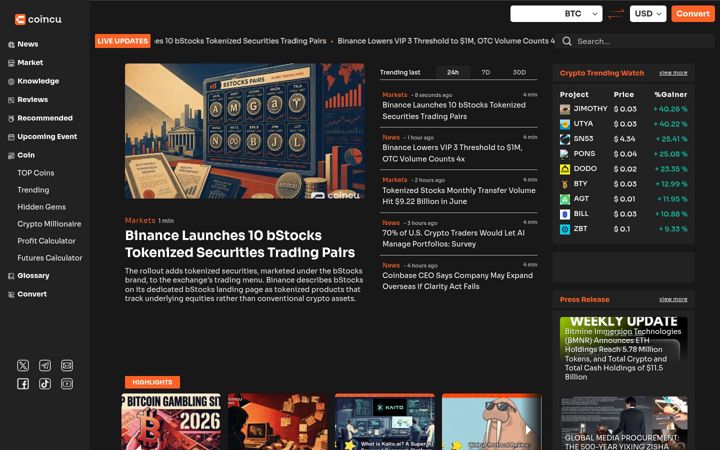Click the orange Convert button
The image size is (720, 450).
(x=693, y=14)
